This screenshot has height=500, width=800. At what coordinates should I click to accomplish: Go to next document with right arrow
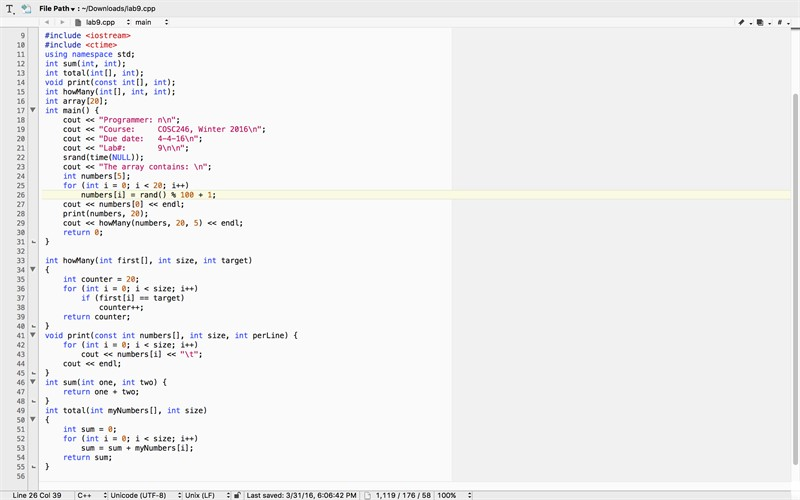click(62, 22)
